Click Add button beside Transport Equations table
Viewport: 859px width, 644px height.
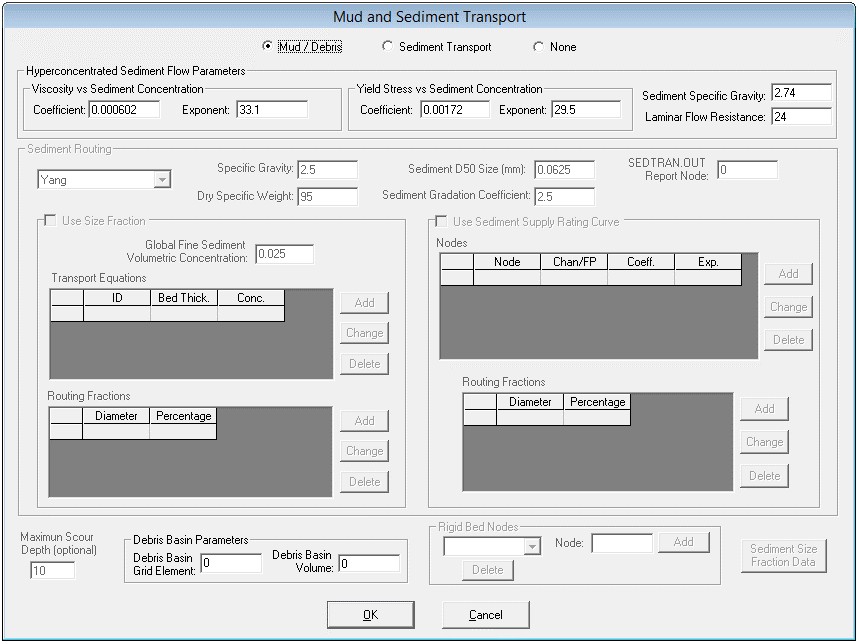point(364,303)
